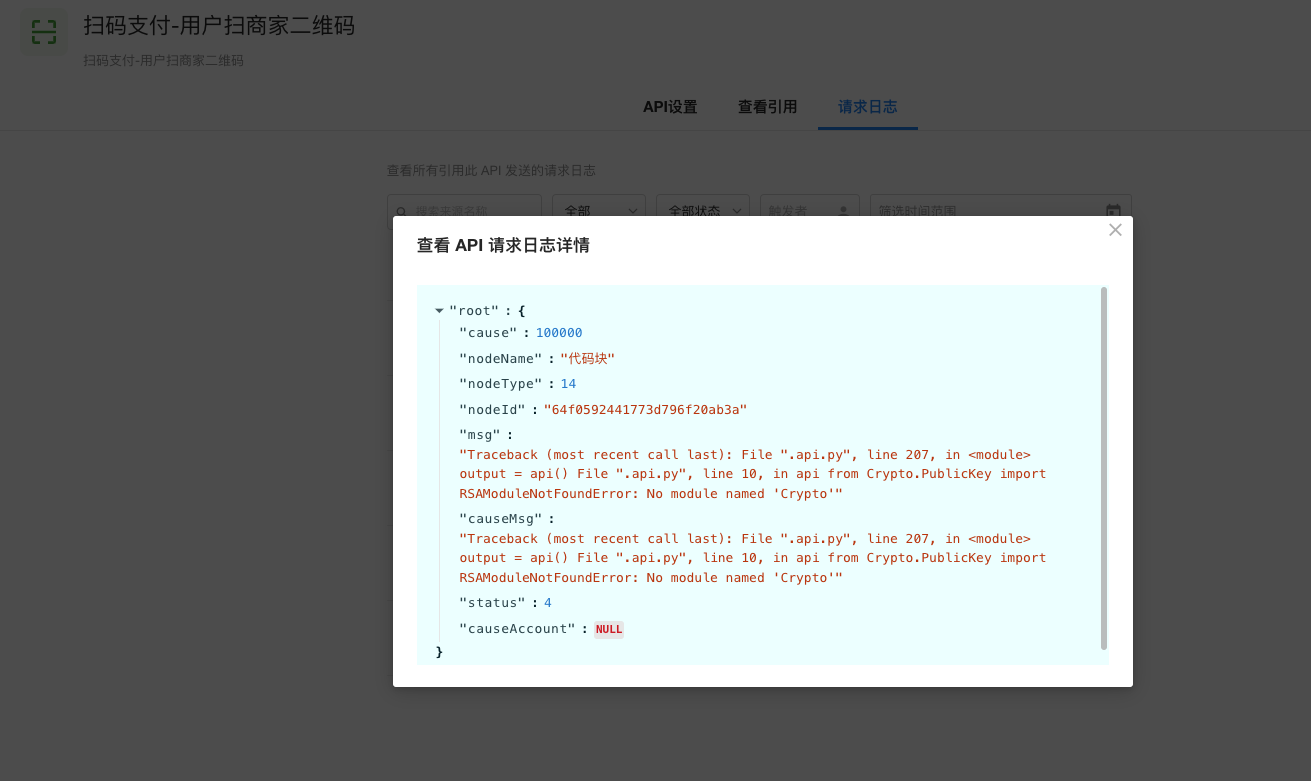Click the nodeId value "64f0592441773d796f20ab3a"
The width and height of the screenshot is (1311, 781).
tap(645, 410)
